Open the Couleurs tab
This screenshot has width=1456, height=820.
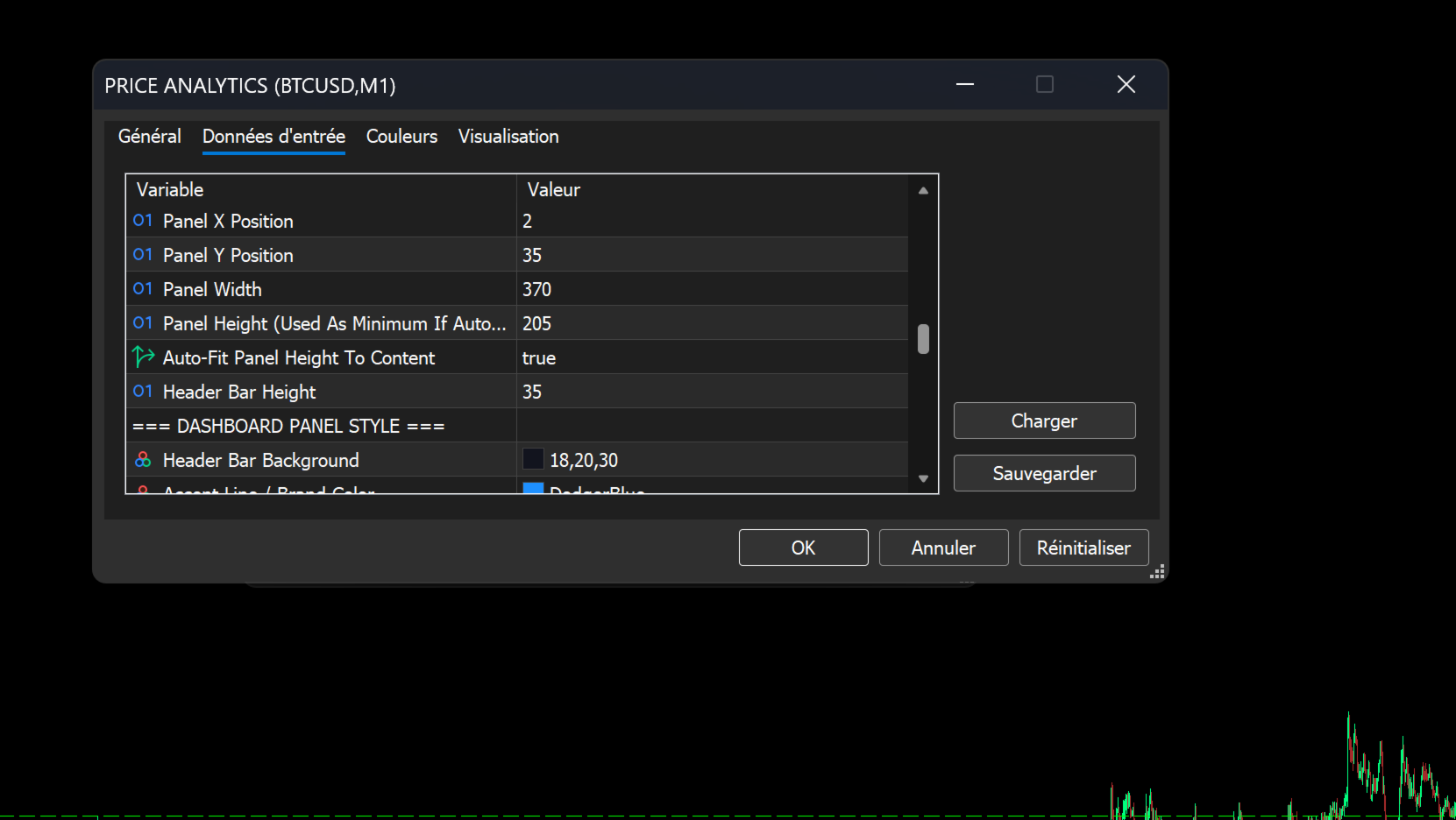click(401, 137)
